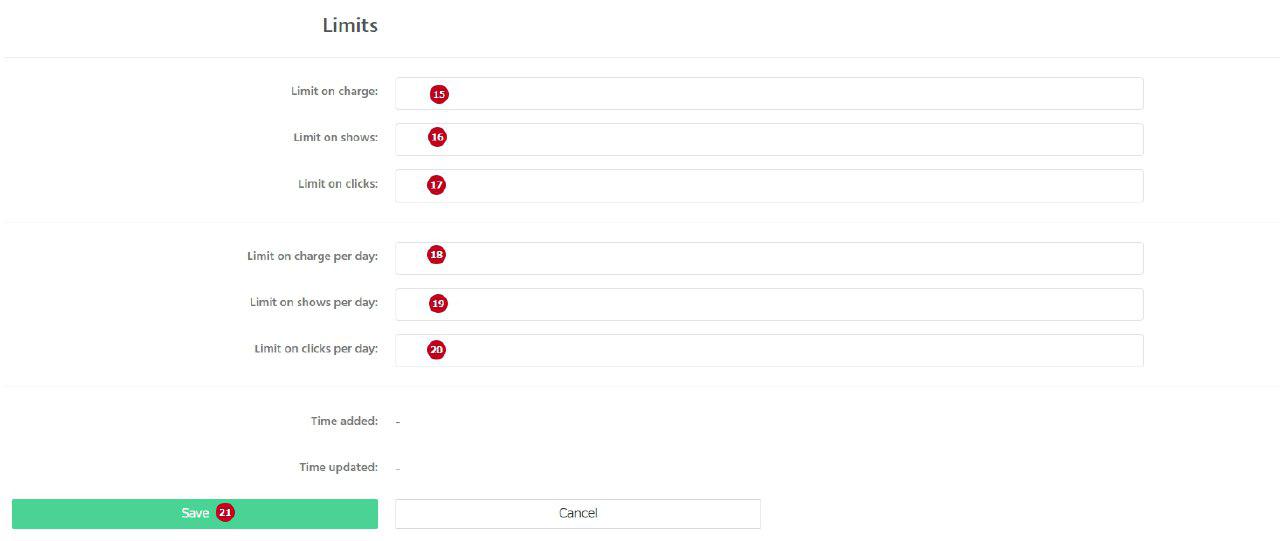Click the red marker numbered 19
Screen dimensions: 1280x541
click(438, 303)
